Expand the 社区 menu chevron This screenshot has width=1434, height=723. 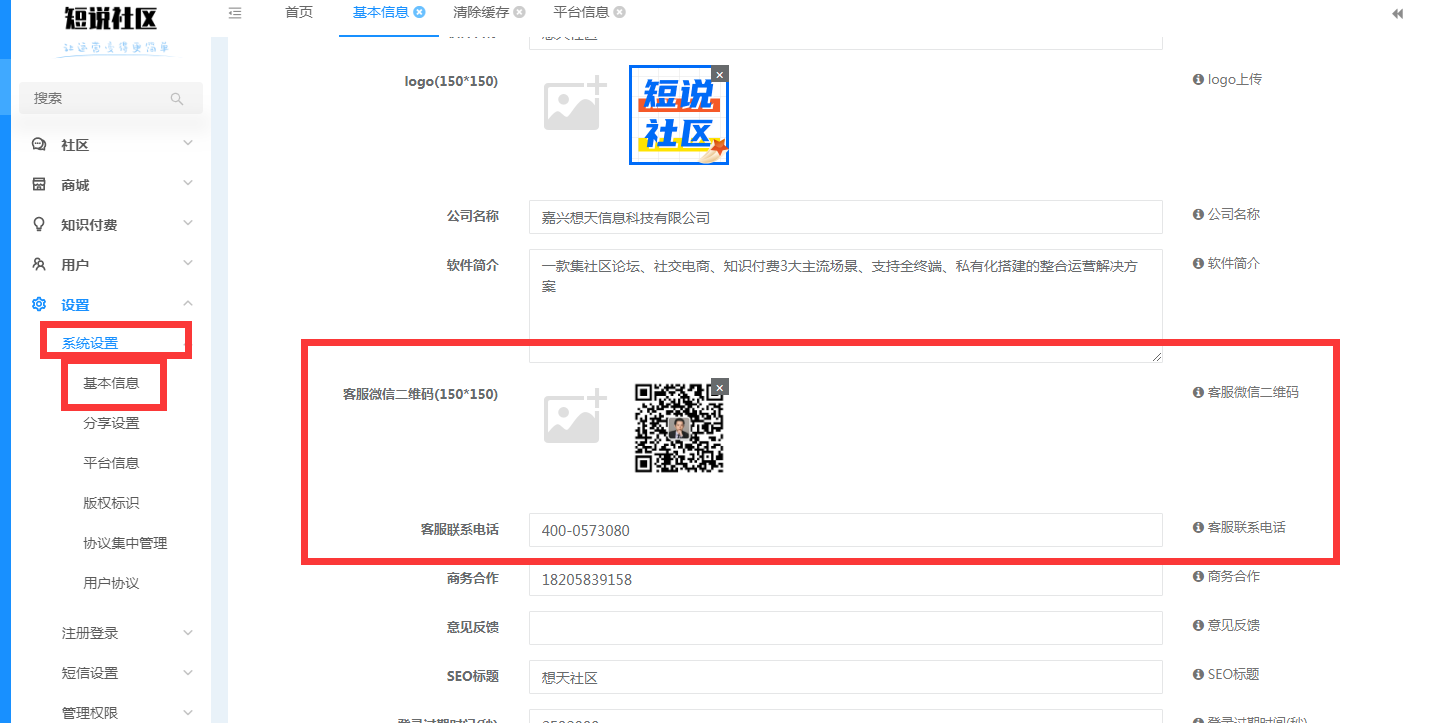pyautogui.click(x=188, y=144)
